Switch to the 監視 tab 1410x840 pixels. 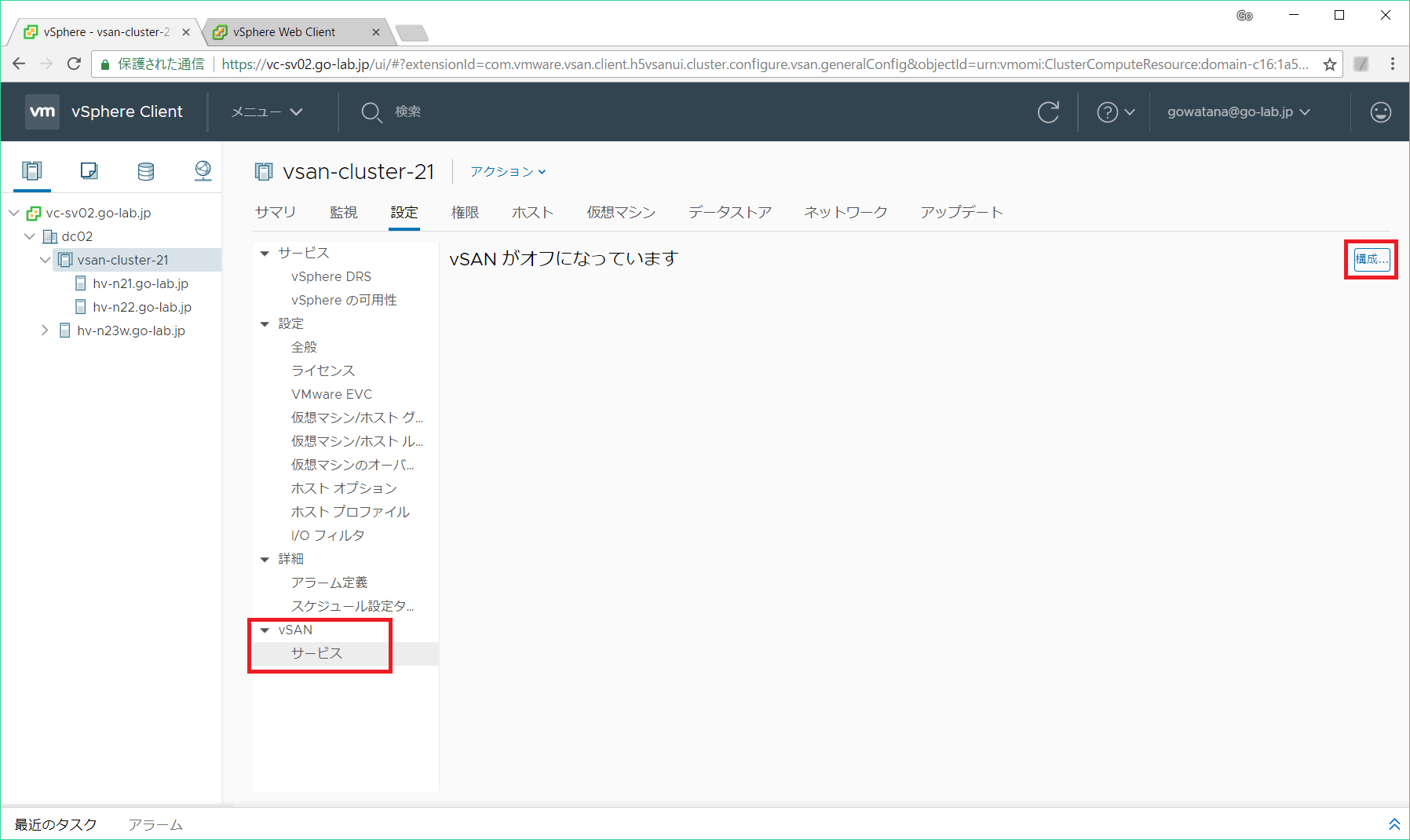point(344,212)
